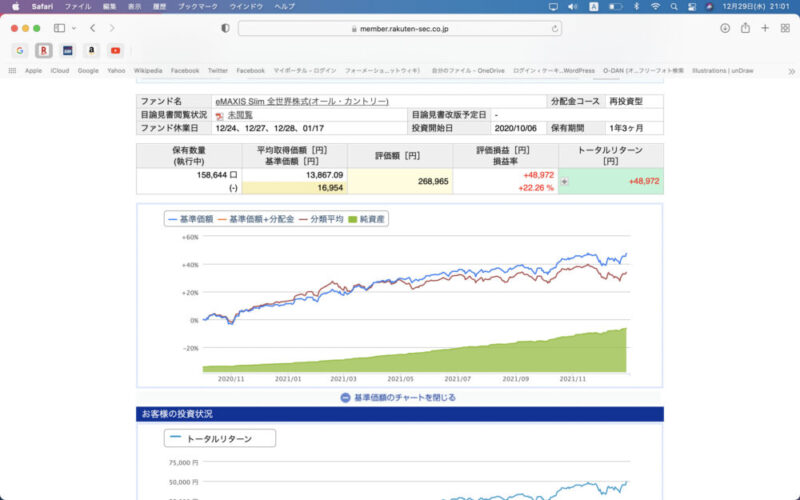The image size is (800, 500).
Task: Open the ヘルプ menu
Action: click(284, 7)
